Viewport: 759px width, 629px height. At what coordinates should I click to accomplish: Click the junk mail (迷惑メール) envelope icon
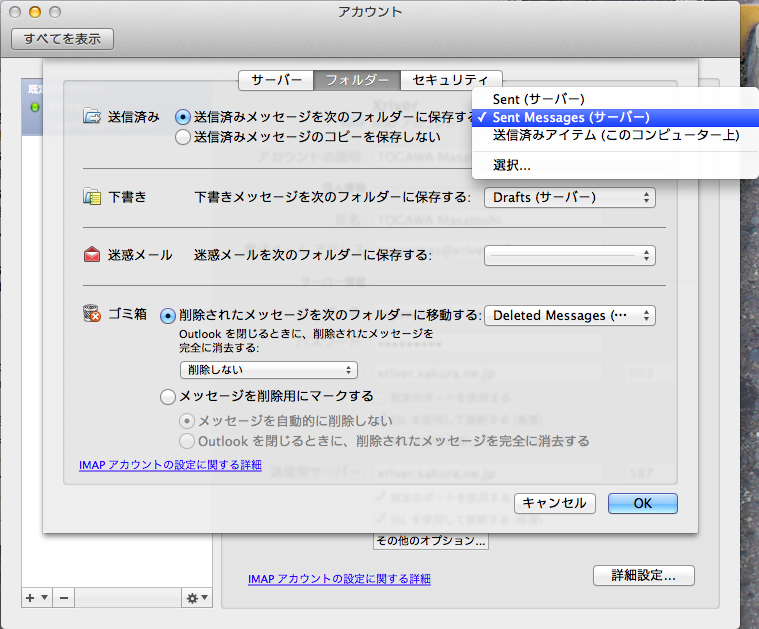(x=92, y=255)
